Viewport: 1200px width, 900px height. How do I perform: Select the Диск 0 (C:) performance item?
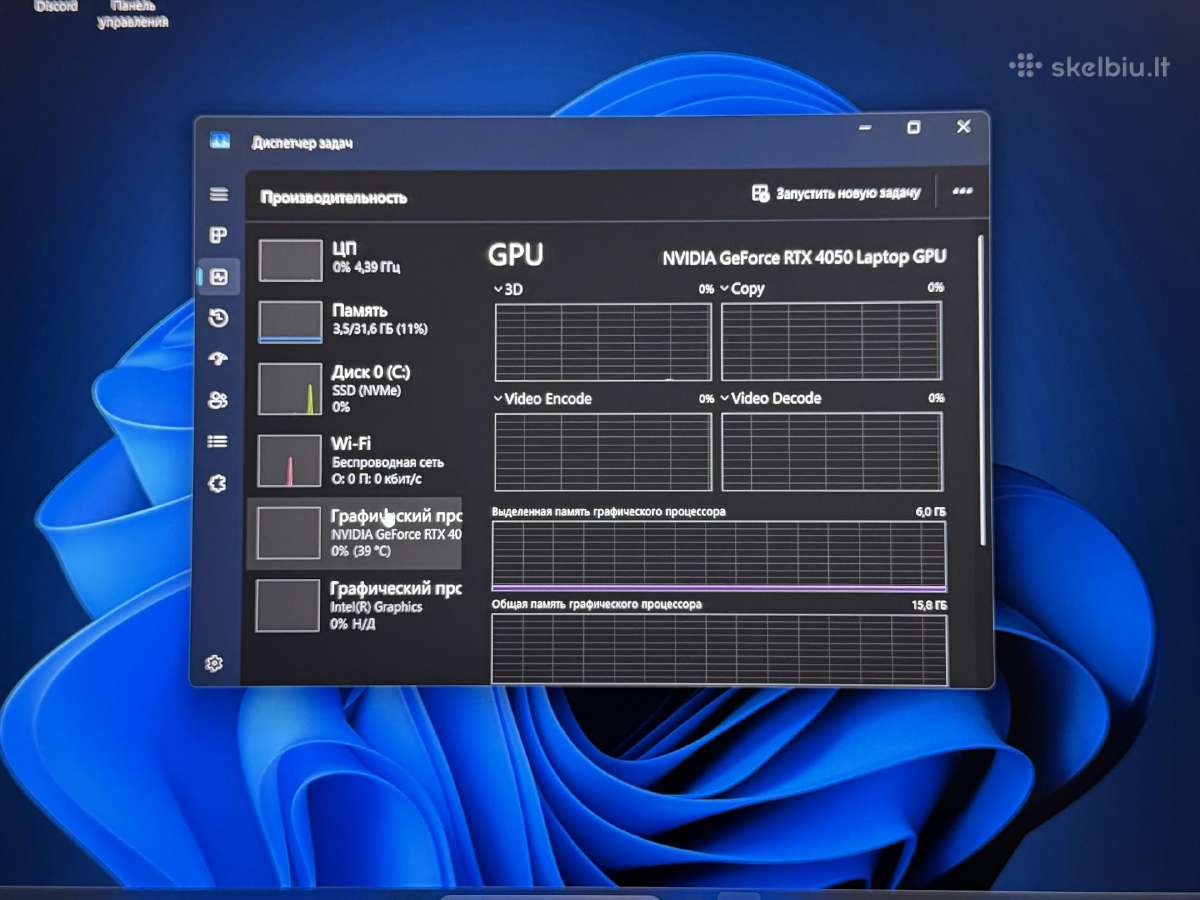[x=355, y=388]
